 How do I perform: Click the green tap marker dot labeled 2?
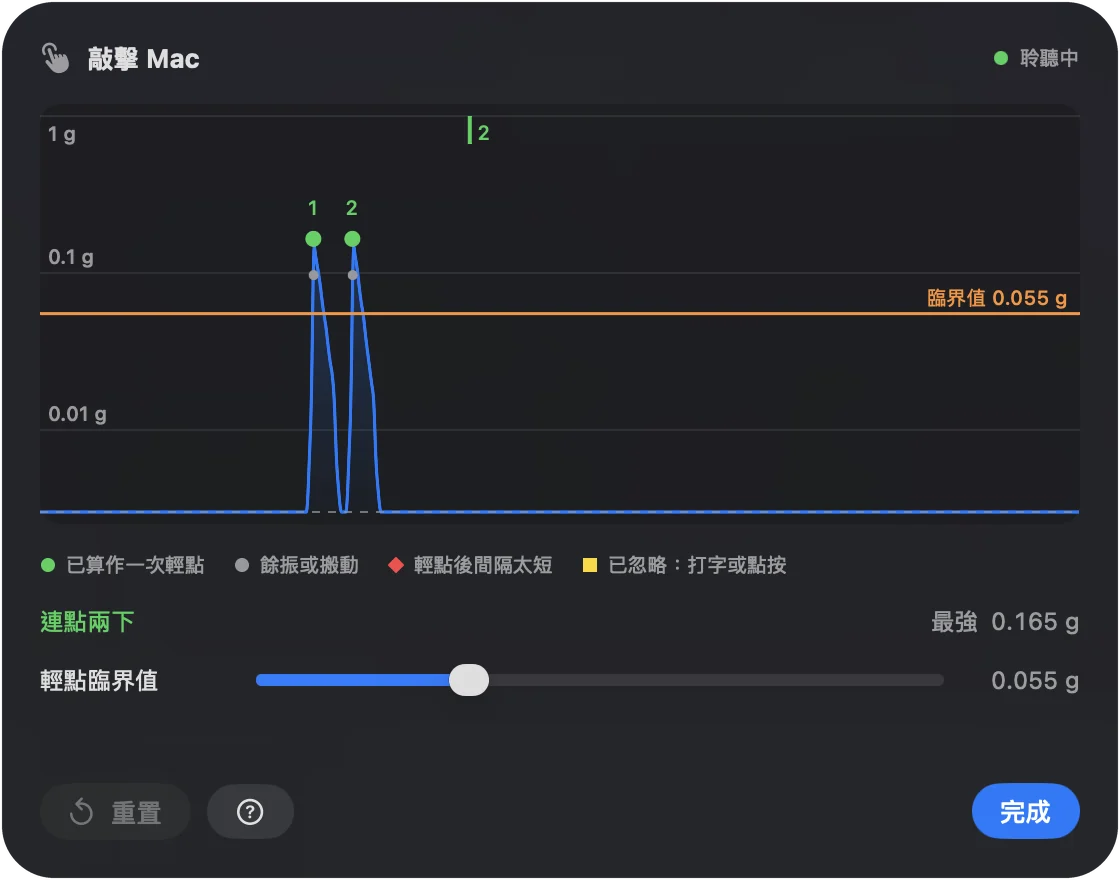pyautogui.click(x=352, y=239)
